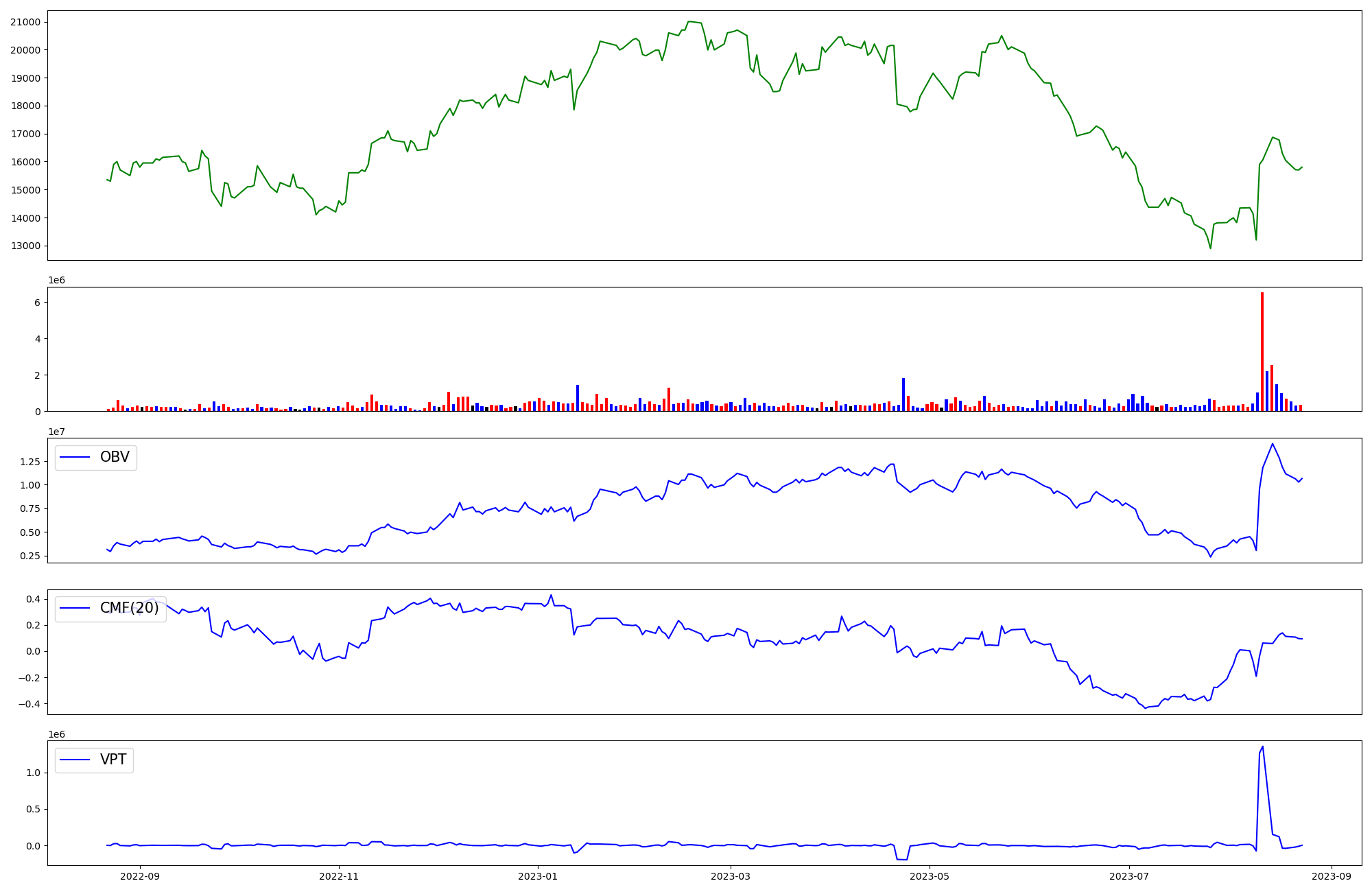
Task: Click the blue line sample in VPT legend
Action: point(75,760)
